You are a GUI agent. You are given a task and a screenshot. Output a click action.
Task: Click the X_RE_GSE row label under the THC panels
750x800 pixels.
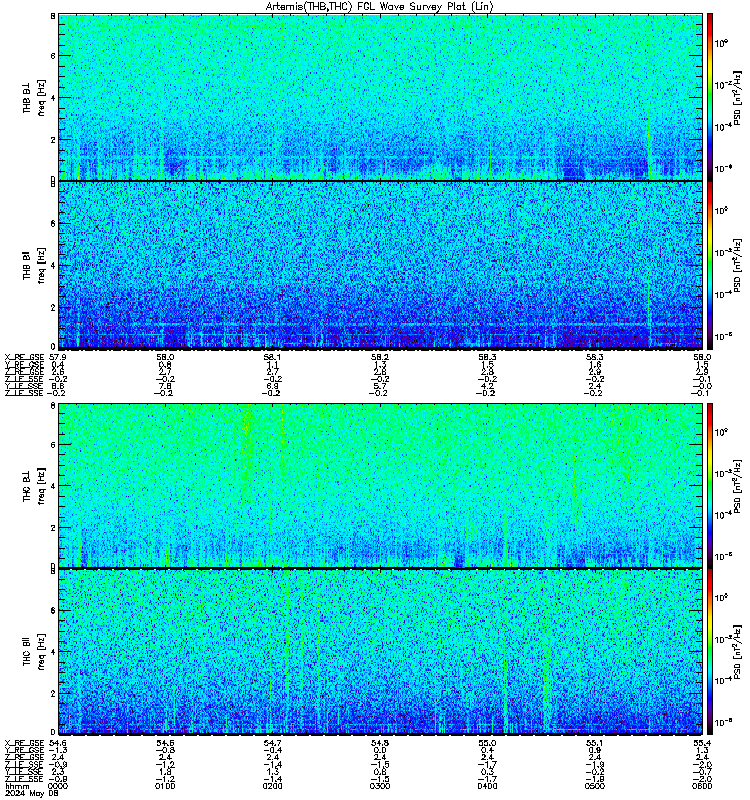point(24,743)
